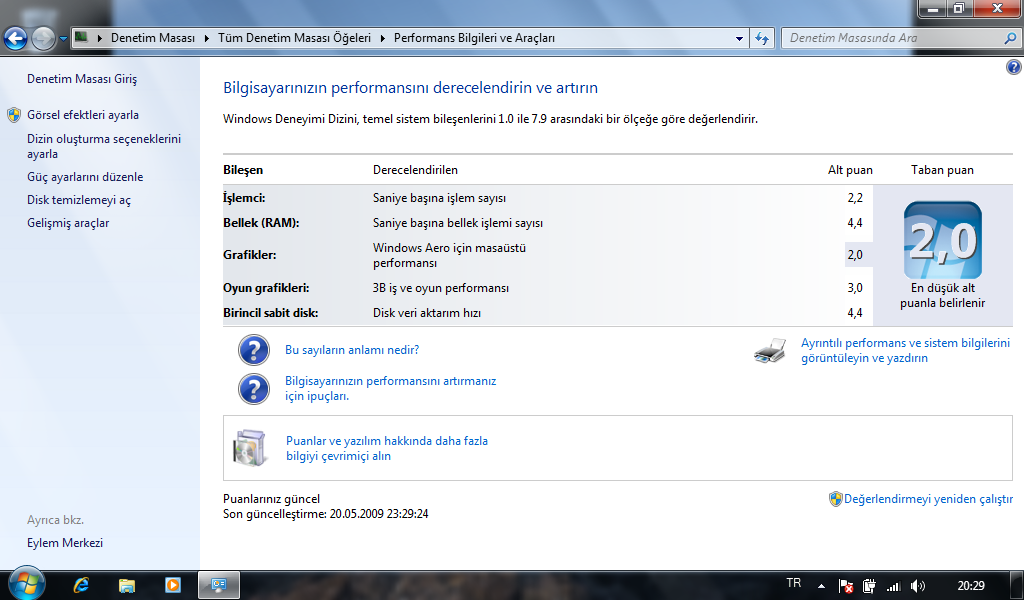The image size is (1024, 600).
Task: Click the volume speaker tray icon
Action: pos(918,586)
